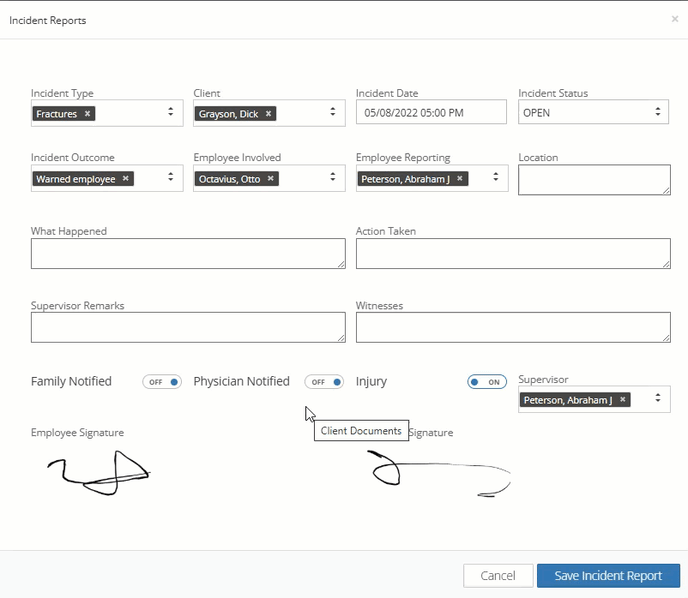The image size is (688, 598).
Task: Remove Peterson, Abraham J from Employee Reporting
Action: coord(460,179)
